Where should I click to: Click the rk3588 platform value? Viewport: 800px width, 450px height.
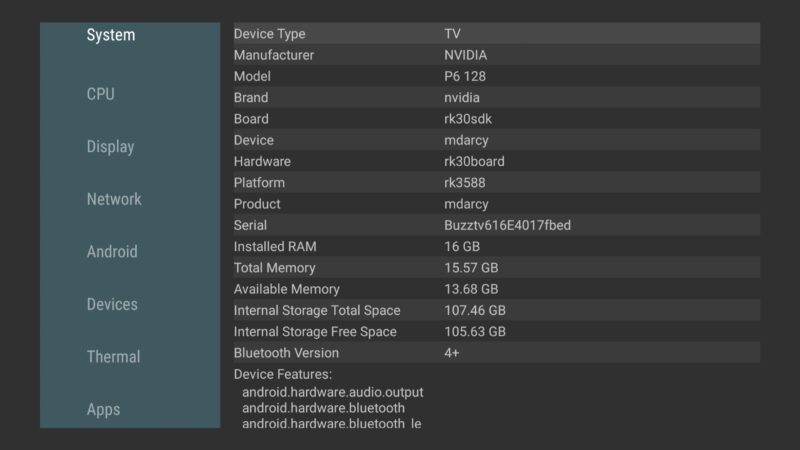pos(465,183)
